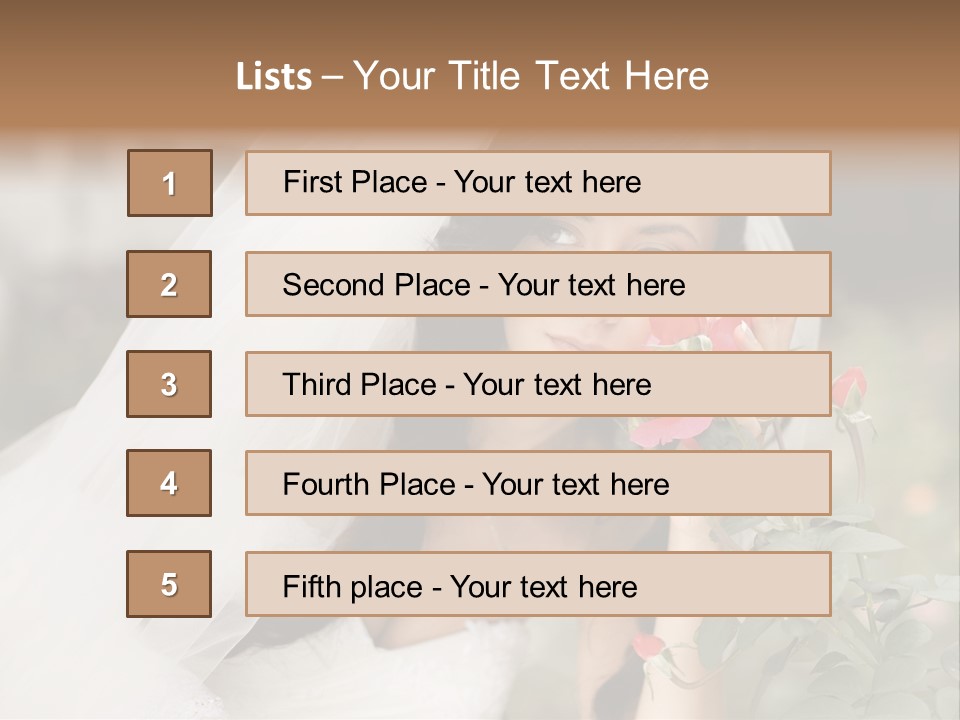Select the number 4 box

(x=169, y=483)
